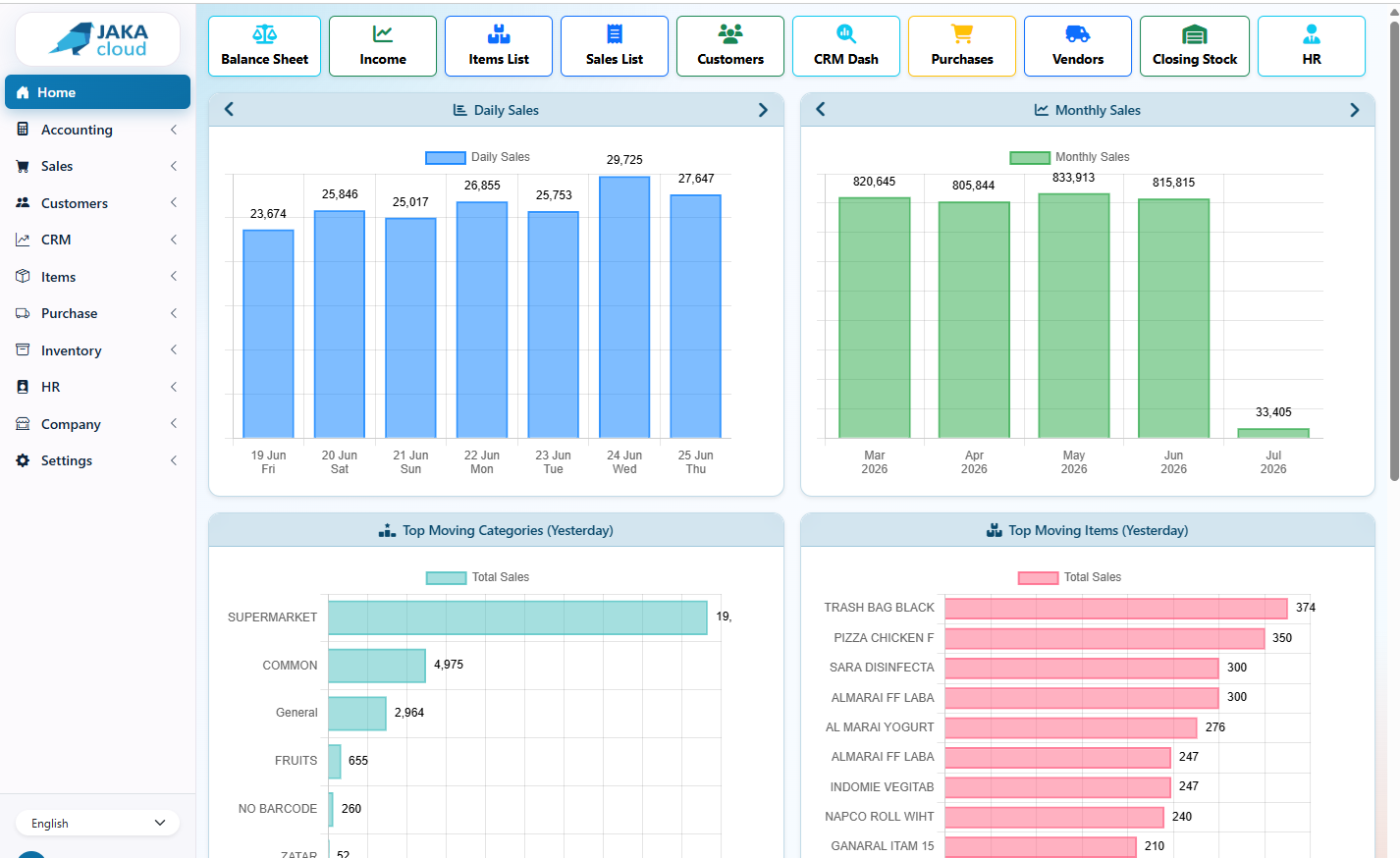Open the English language dropdown
The width and height of the screenshot is (1400, 858).
(98, 823)
